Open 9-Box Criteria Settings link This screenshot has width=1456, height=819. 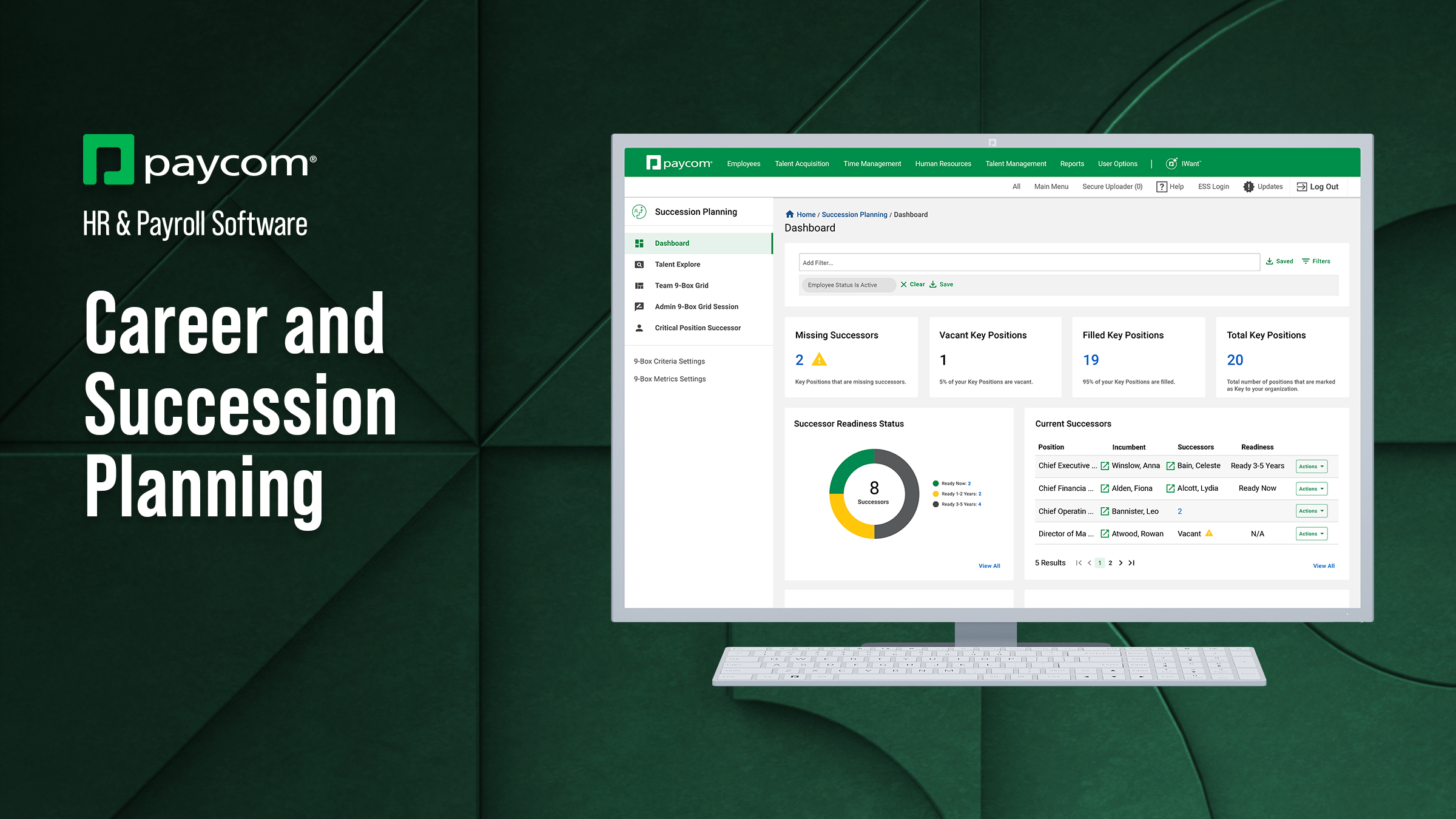[x=669, y=362]
